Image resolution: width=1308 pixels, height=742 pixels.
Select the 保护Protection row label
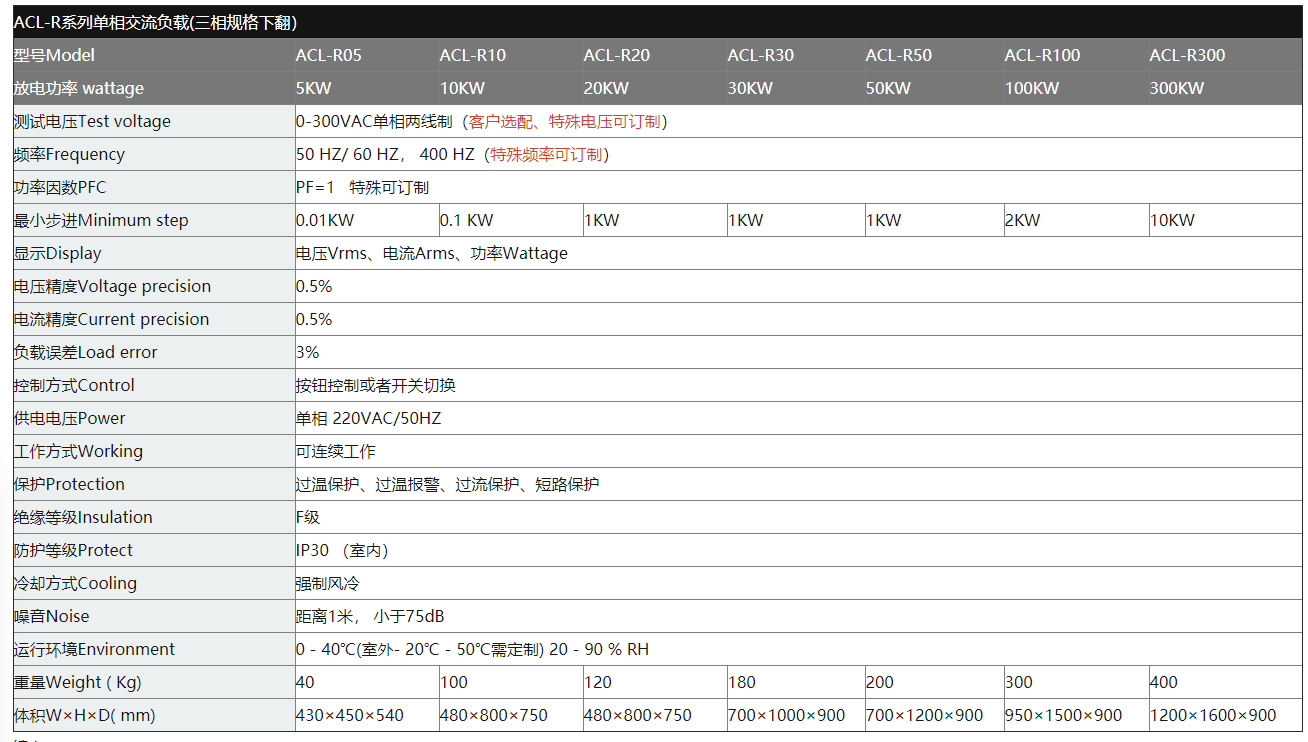pos(69,484)
